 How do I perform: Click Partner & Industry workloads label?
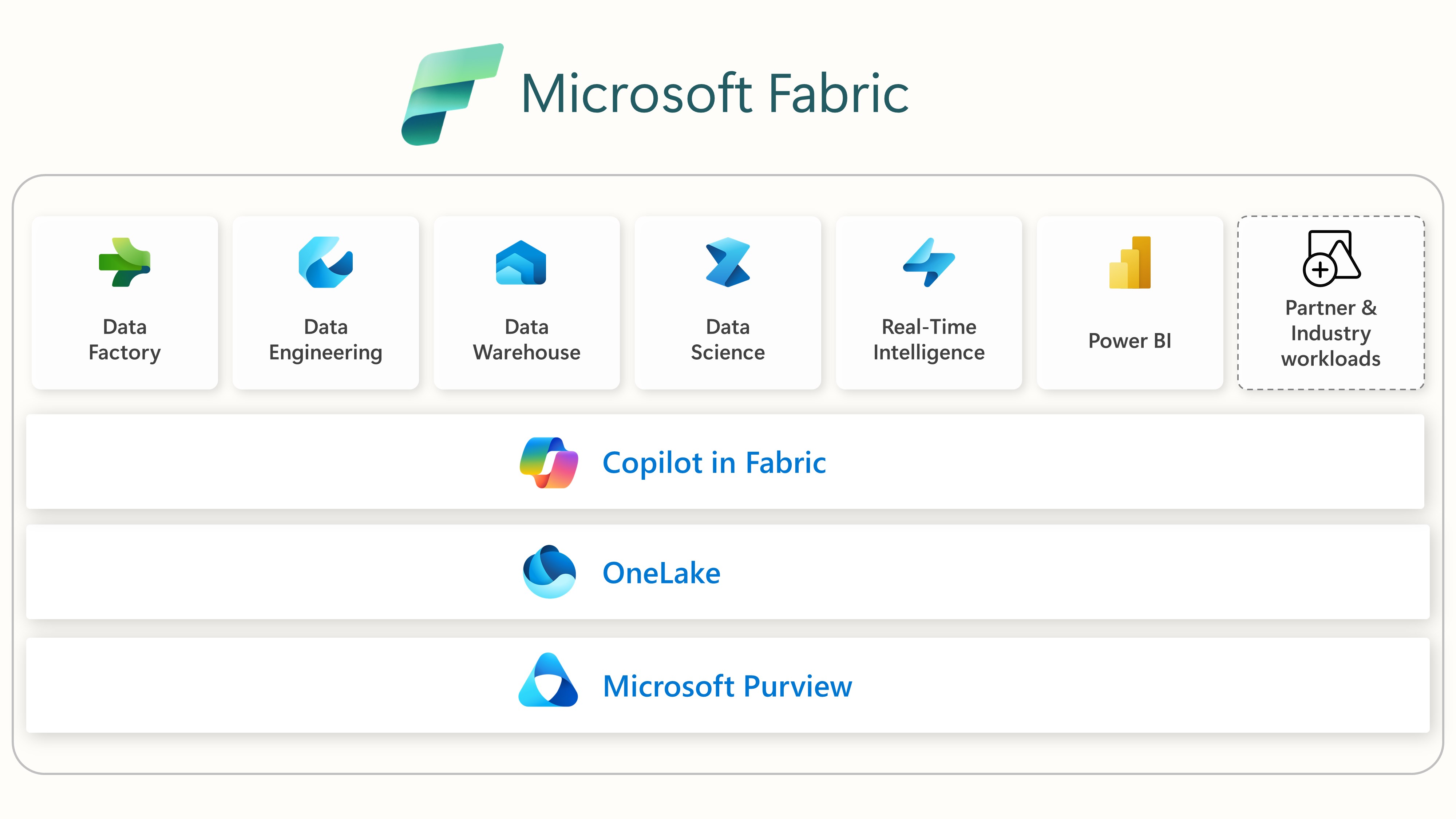(x=1330, y=333)
